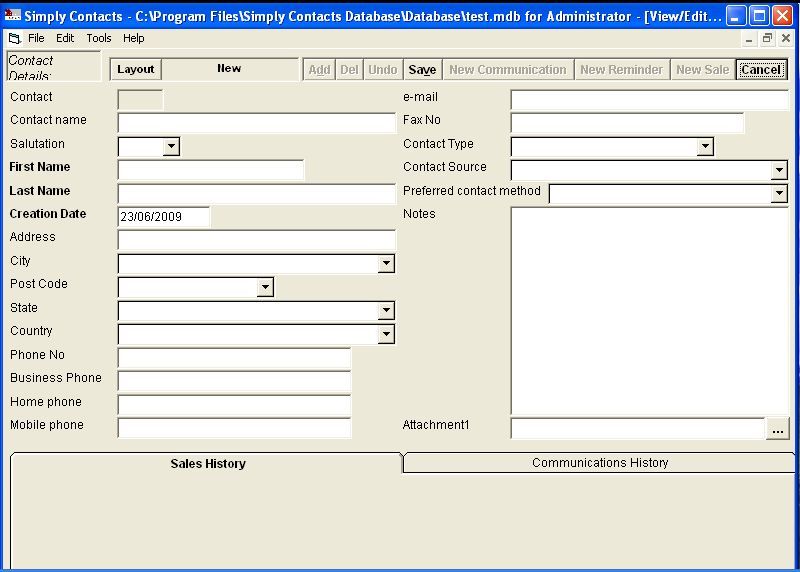Click the Layout button
The width and height of the screenshot is (800, 572).
[136, 69]
